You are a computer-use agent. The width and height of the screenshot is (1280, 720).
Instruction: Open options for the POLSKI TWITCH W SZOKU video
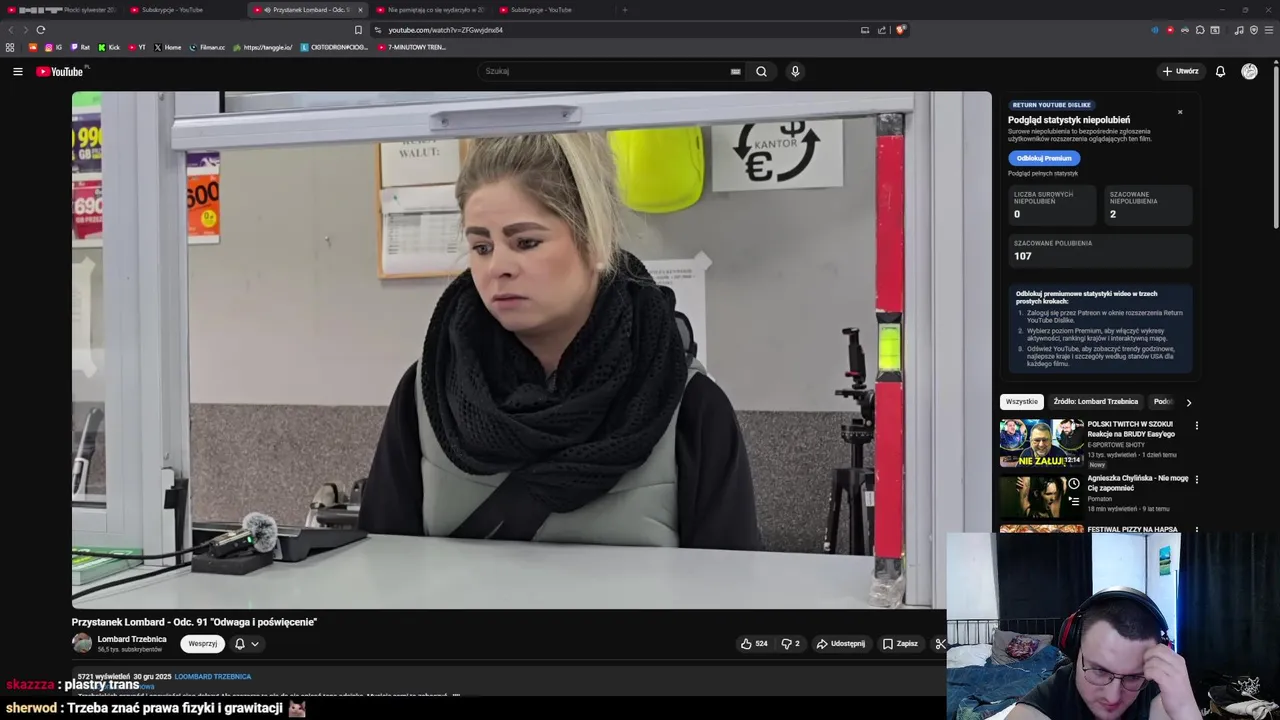click(x=1196, y=425)
